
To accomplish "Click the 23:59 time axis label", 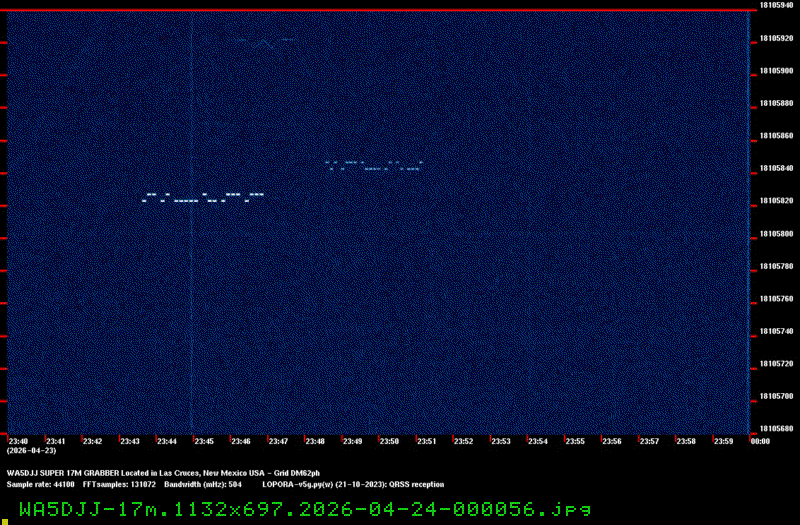I will 723,441.
